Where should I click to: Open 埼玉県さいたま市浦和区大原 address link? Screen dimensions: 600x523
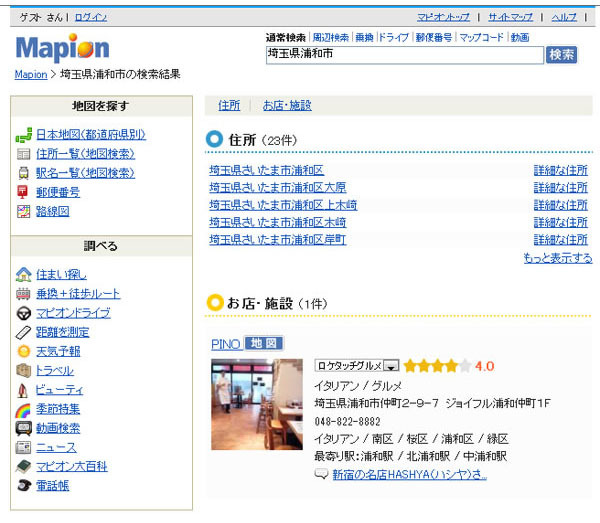[278, 188]
